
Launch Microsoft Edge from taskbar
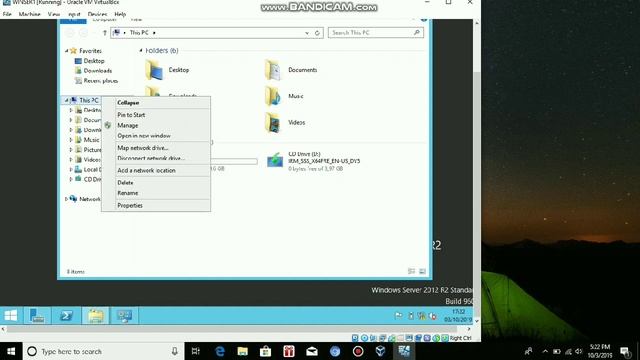tap(220, 351)
